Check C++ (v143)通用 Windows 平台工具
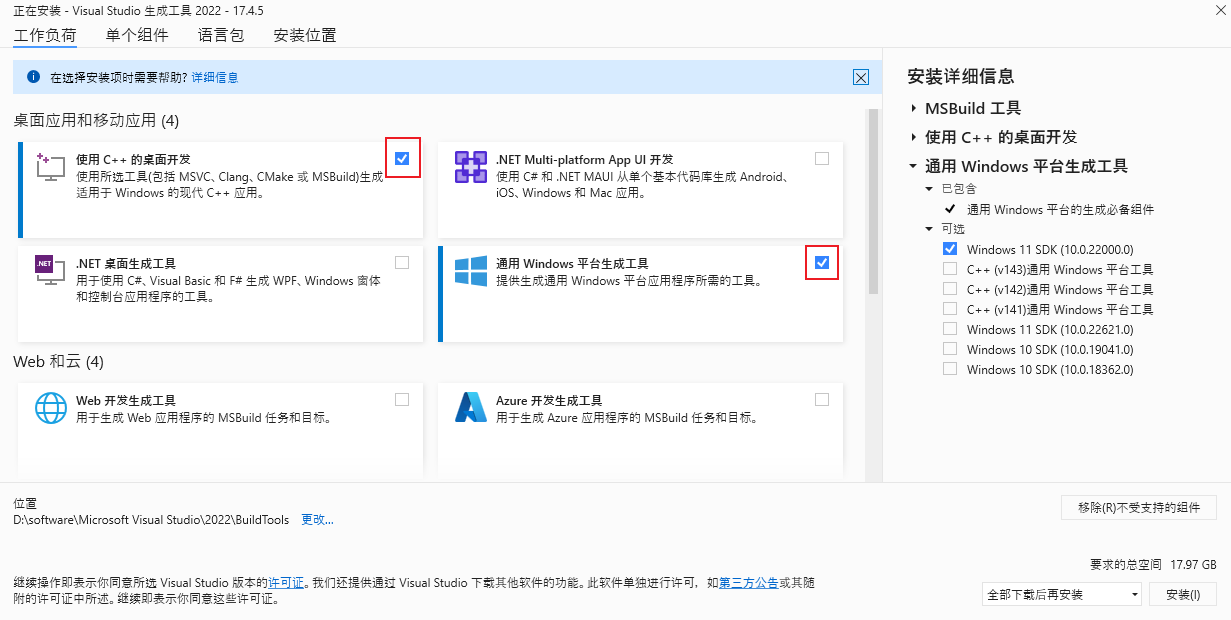This screenshot has width=1231, height=620. click(x=950, y=269)
